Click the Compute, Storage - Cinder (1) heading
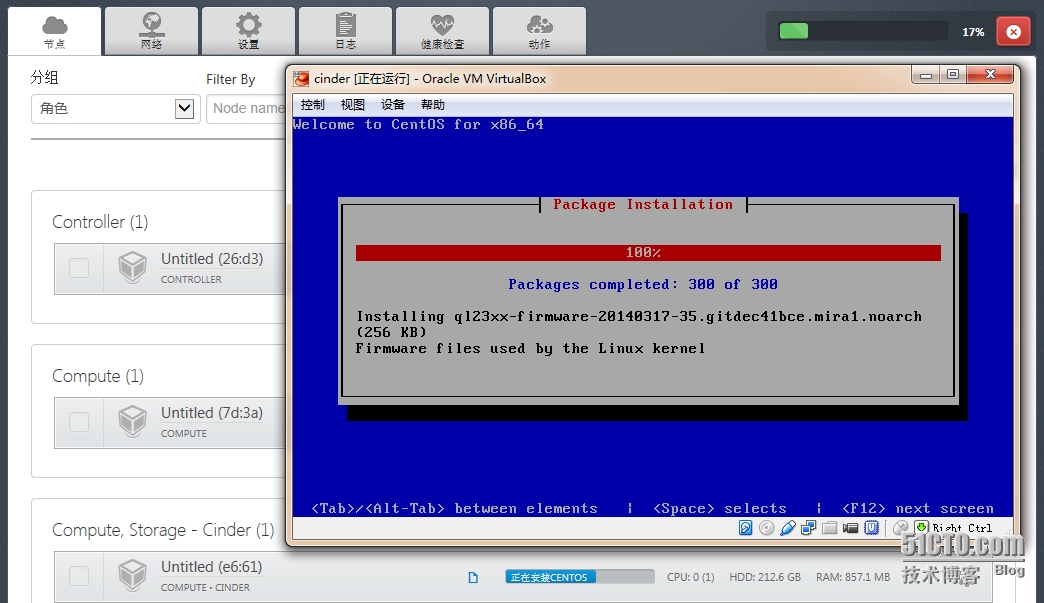This screenshot has width=1044, height=603. point(163,530)
